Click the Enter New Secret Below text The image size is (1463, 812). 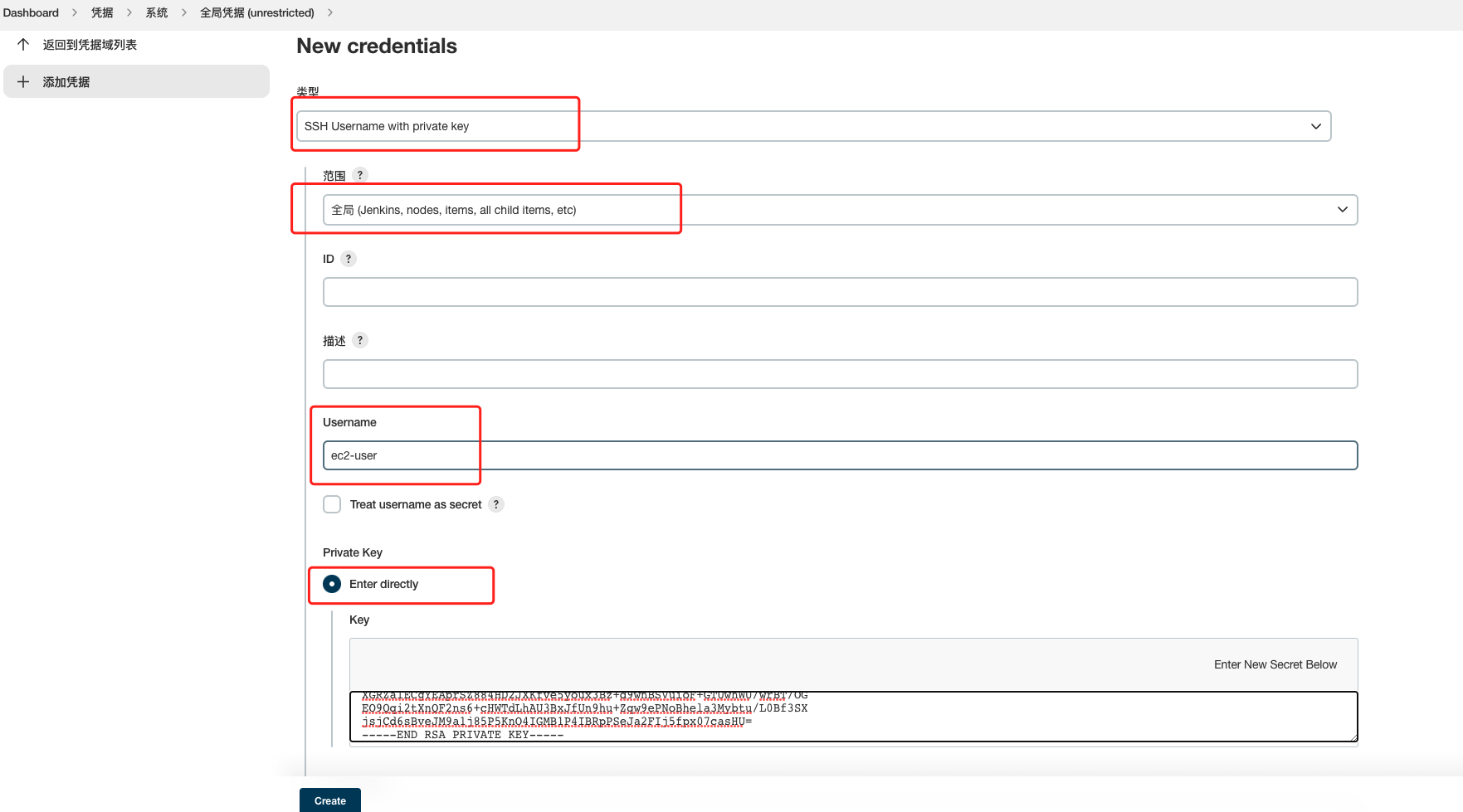(1275, 664)
